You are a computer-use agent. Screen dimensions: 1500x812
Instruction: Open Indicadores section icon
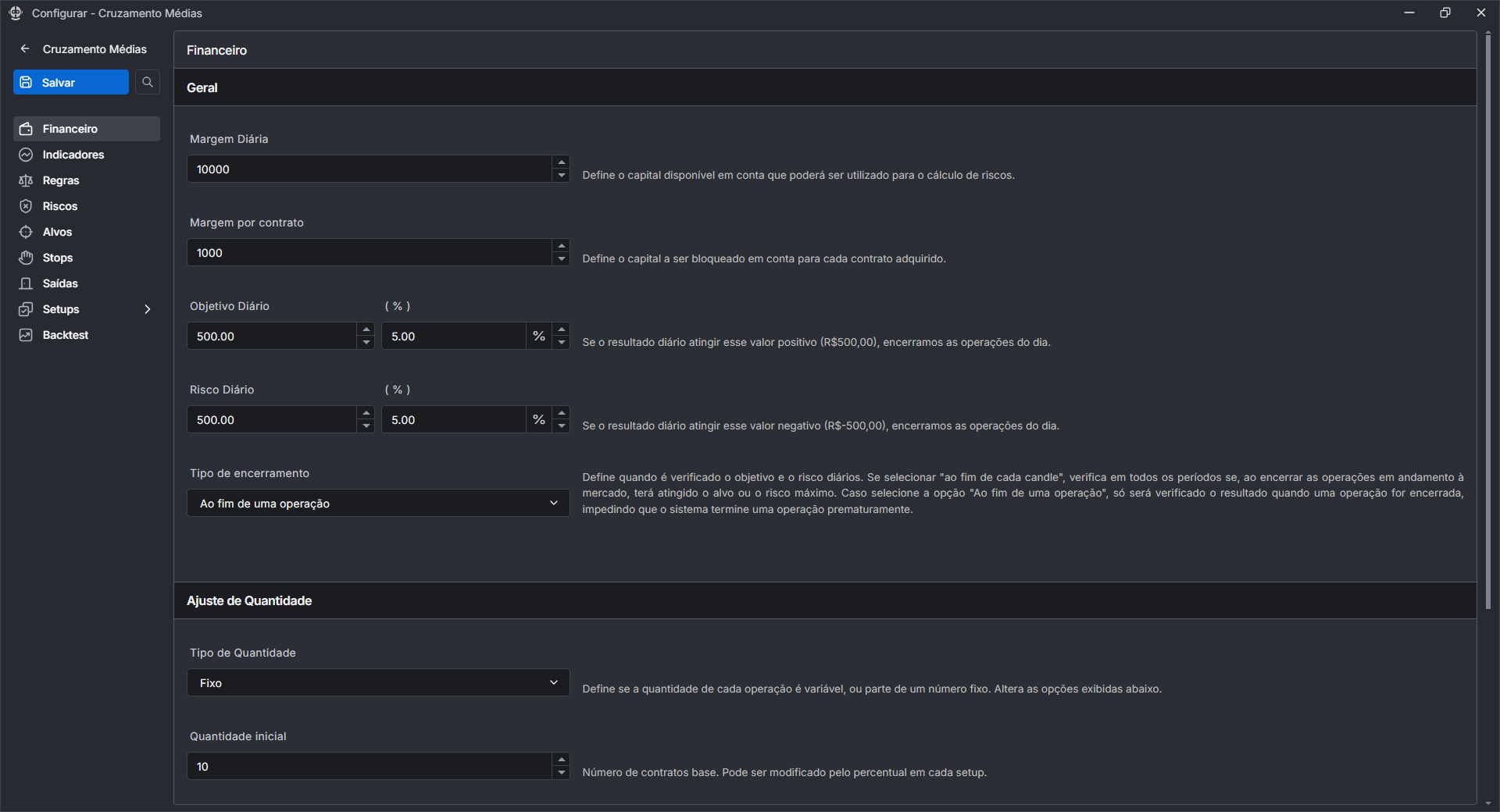click(26, 155)
